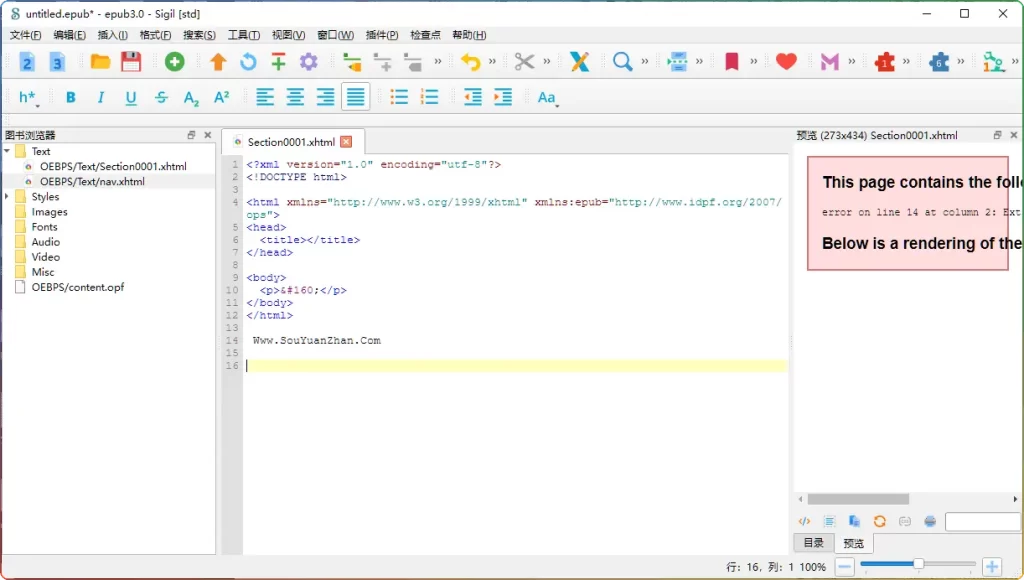The width and height of the screenshot is (1024, 580).
Task: Close the Section0001.xhtml tab
Action: [346, 142]
